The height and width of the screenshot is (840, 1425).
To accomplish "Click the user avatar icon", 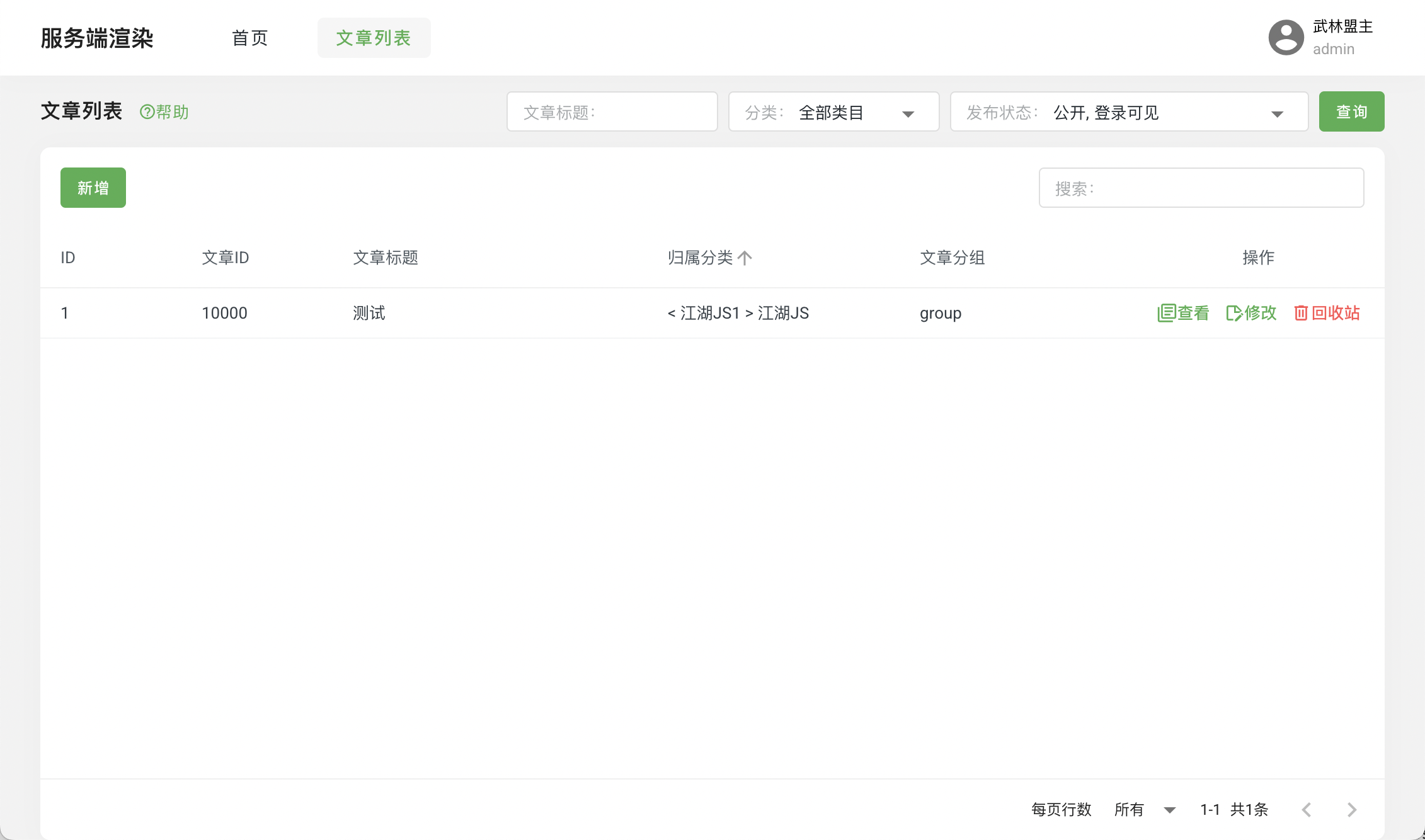I will click(x=1286, y=38).
